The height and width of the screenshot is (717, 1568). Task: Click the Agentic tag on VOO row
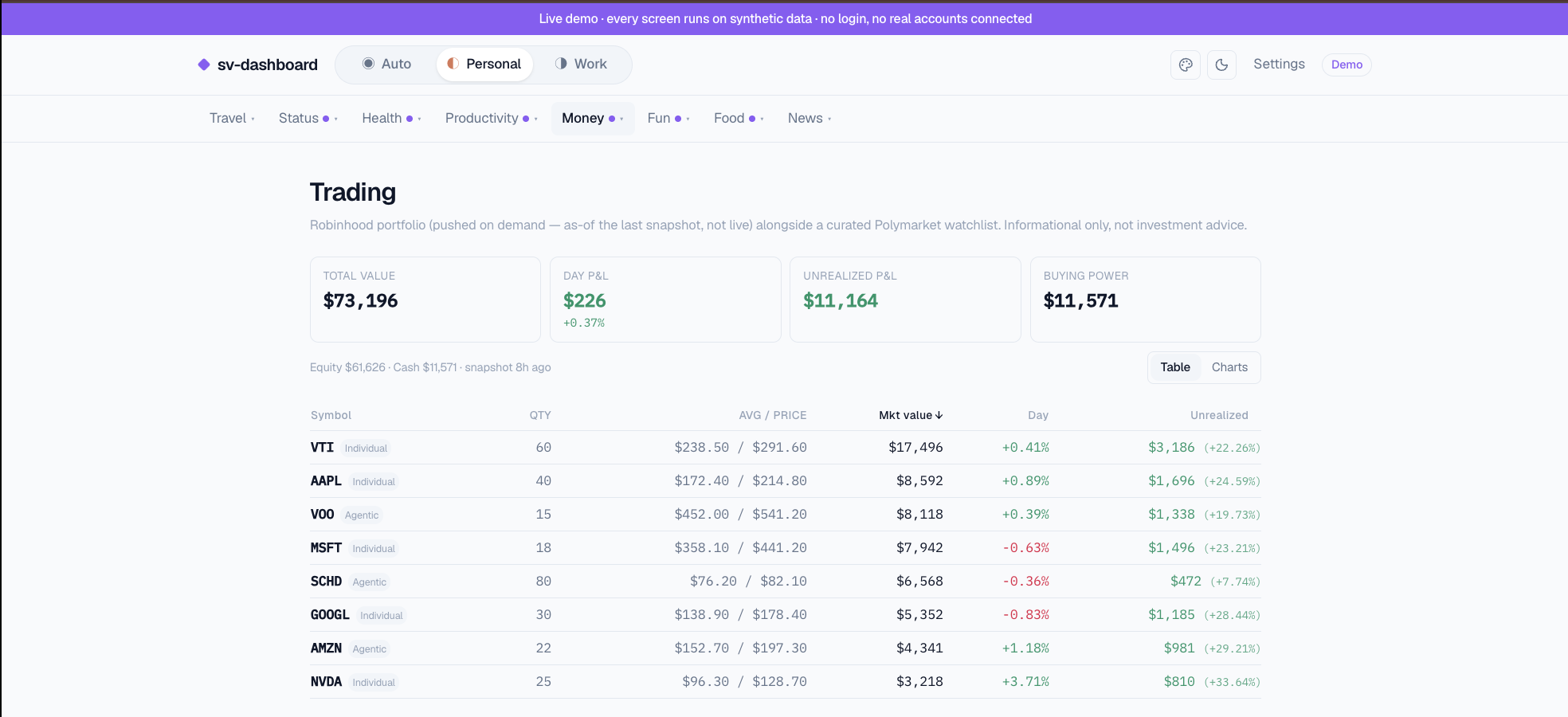[x=362, y=515]
